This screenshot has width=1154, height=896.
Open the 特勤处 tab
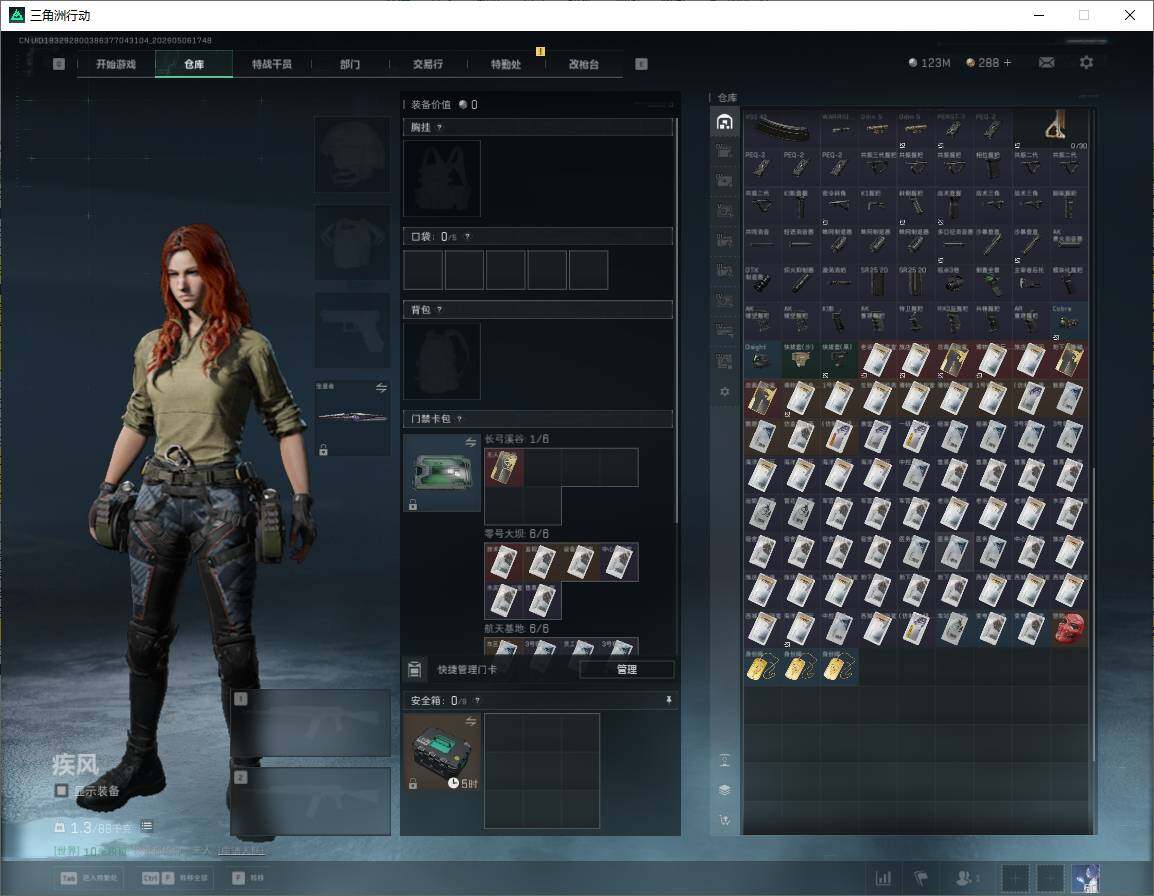tap(506, 64)
